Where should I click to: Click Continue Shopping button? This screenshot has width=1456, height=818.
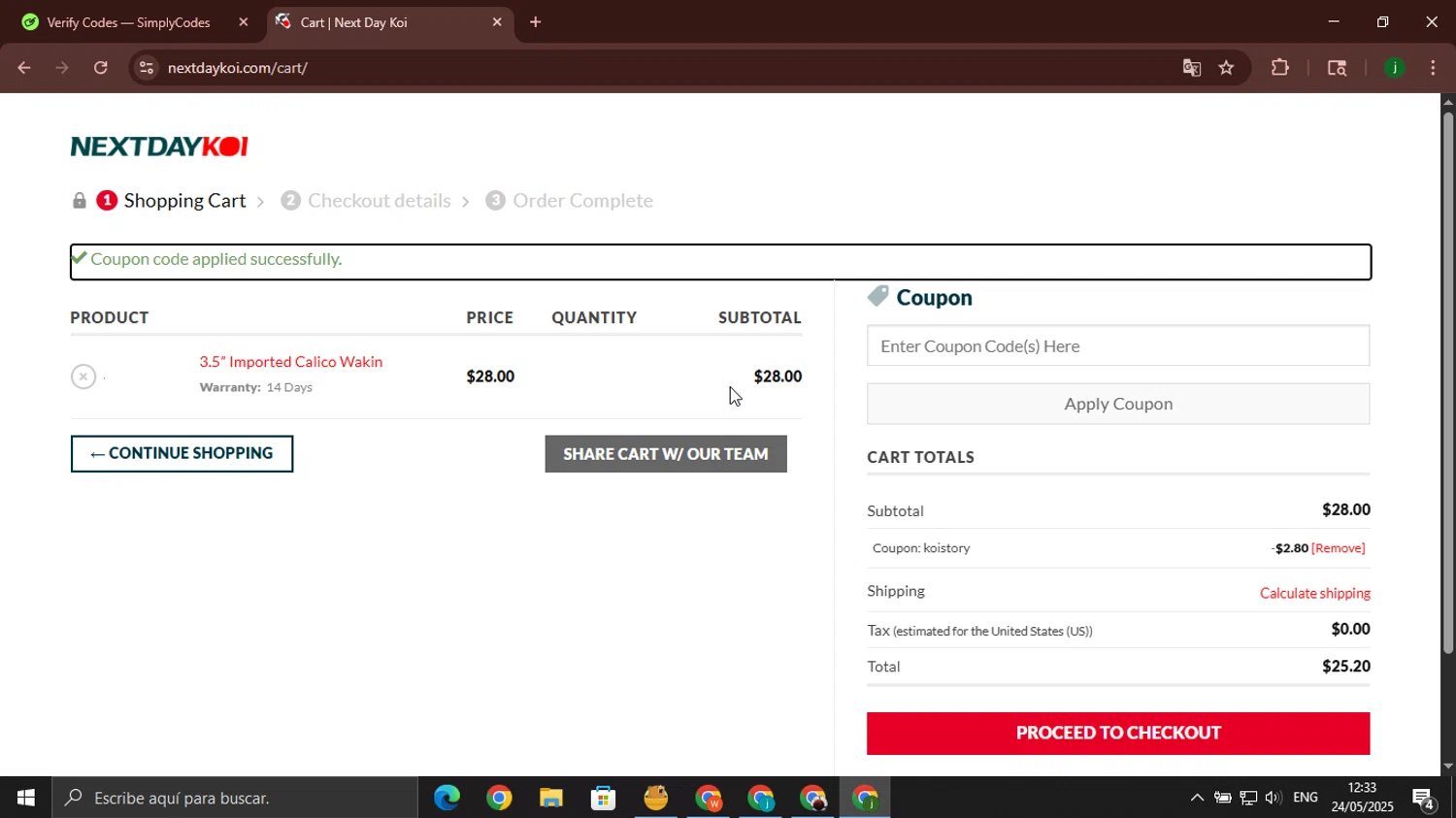[182, 454]
